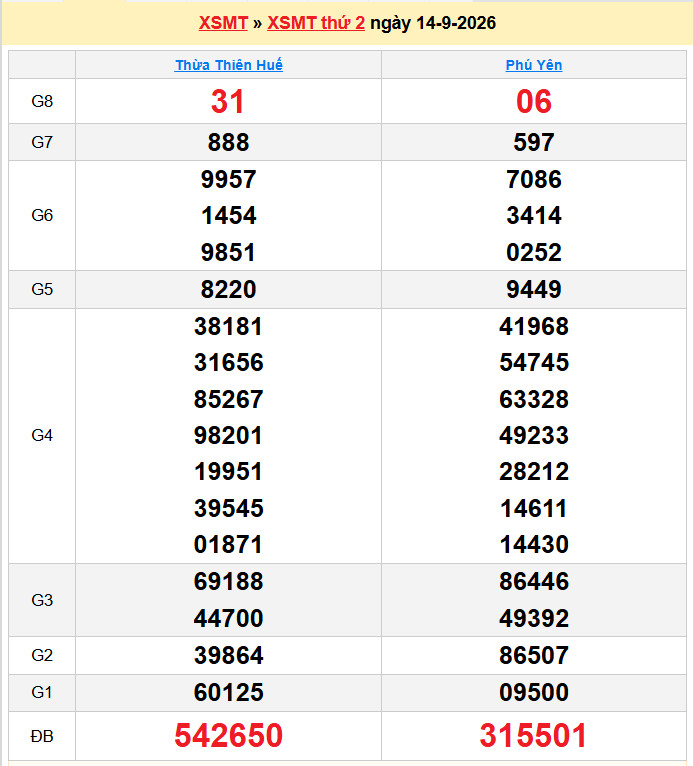The height and width of the screenshot is (766, 694).
Task: Select the ĐB row label
Action: (42, 736)
